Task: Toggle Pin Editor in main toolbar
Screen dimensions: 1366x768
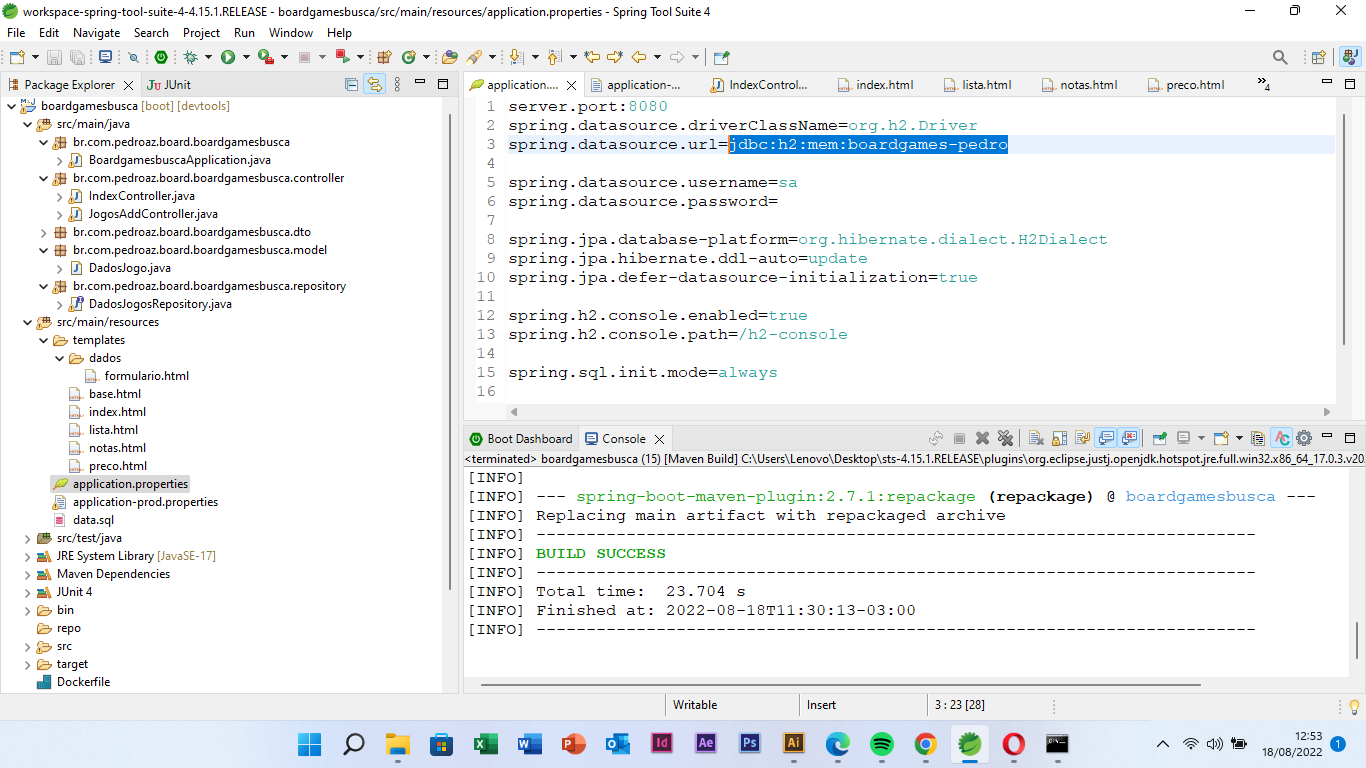Action: 720,57
